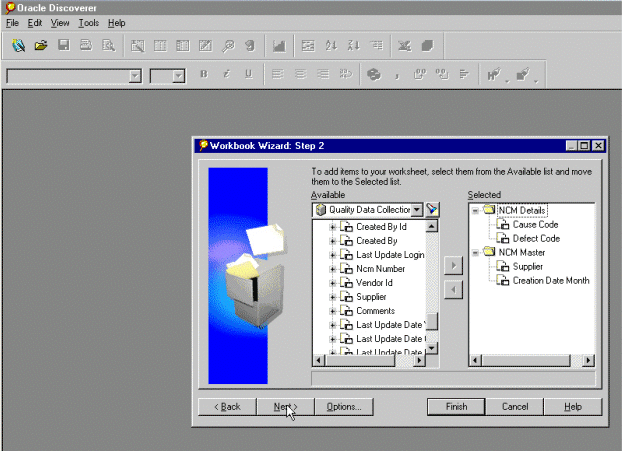Open the Help menu
The height and width of the screenshot is (452, 622).
117,23
